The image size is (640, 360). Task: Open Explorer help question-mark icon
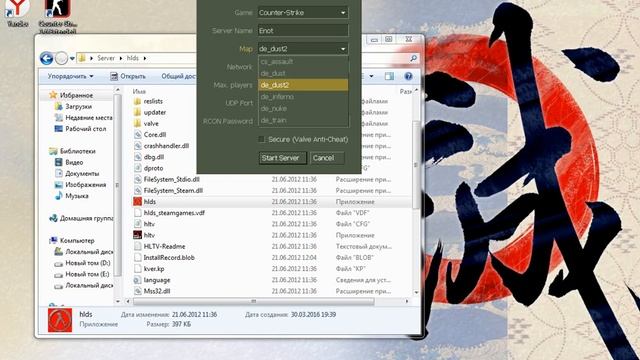[x=408, y=76]
